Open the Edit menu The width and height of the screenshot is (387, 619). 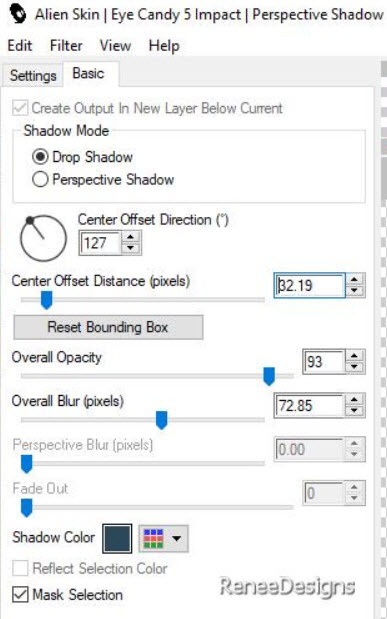coord(20,46)
